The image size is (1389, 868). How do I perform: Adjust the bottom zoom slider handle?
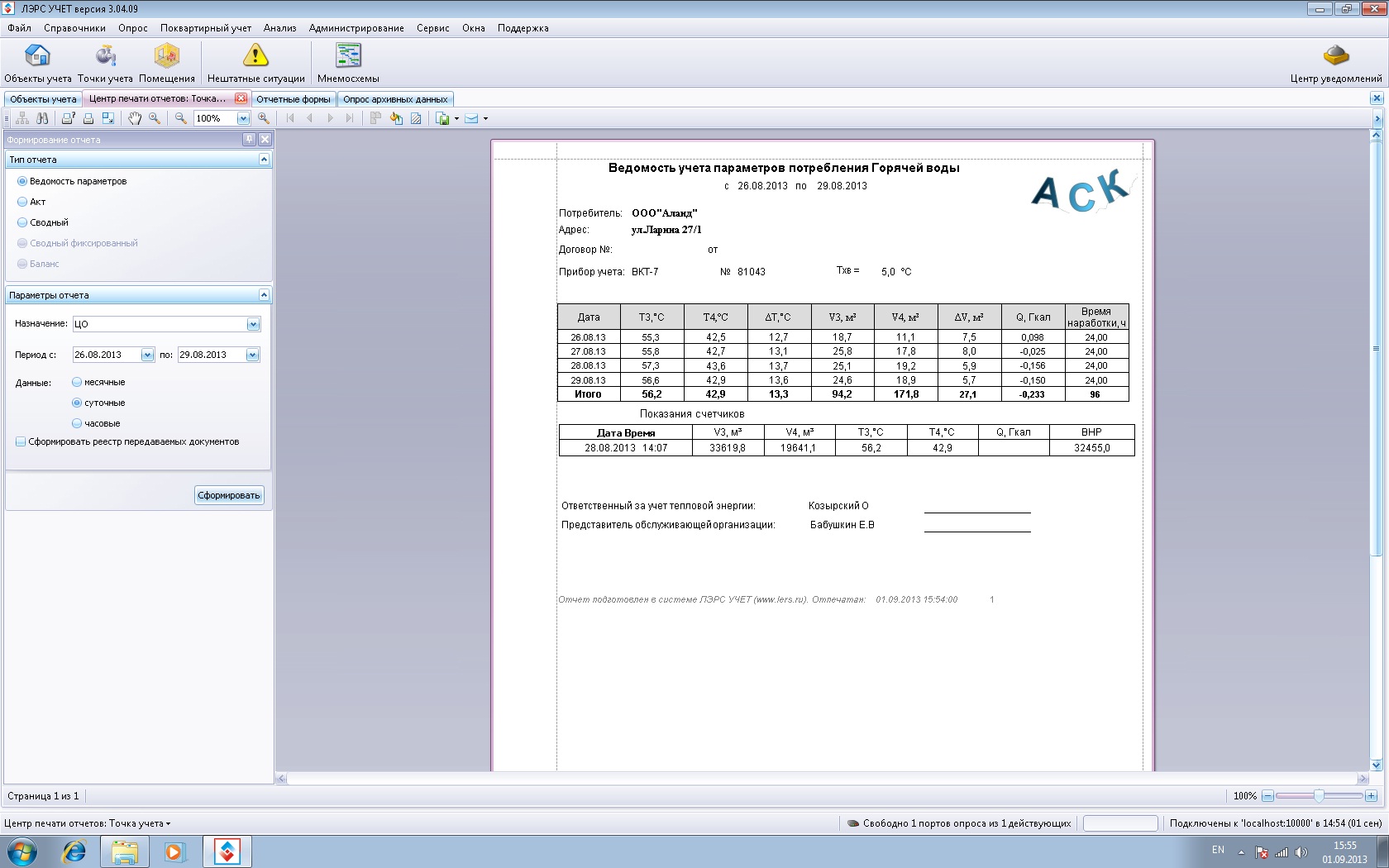(1319, 795)
